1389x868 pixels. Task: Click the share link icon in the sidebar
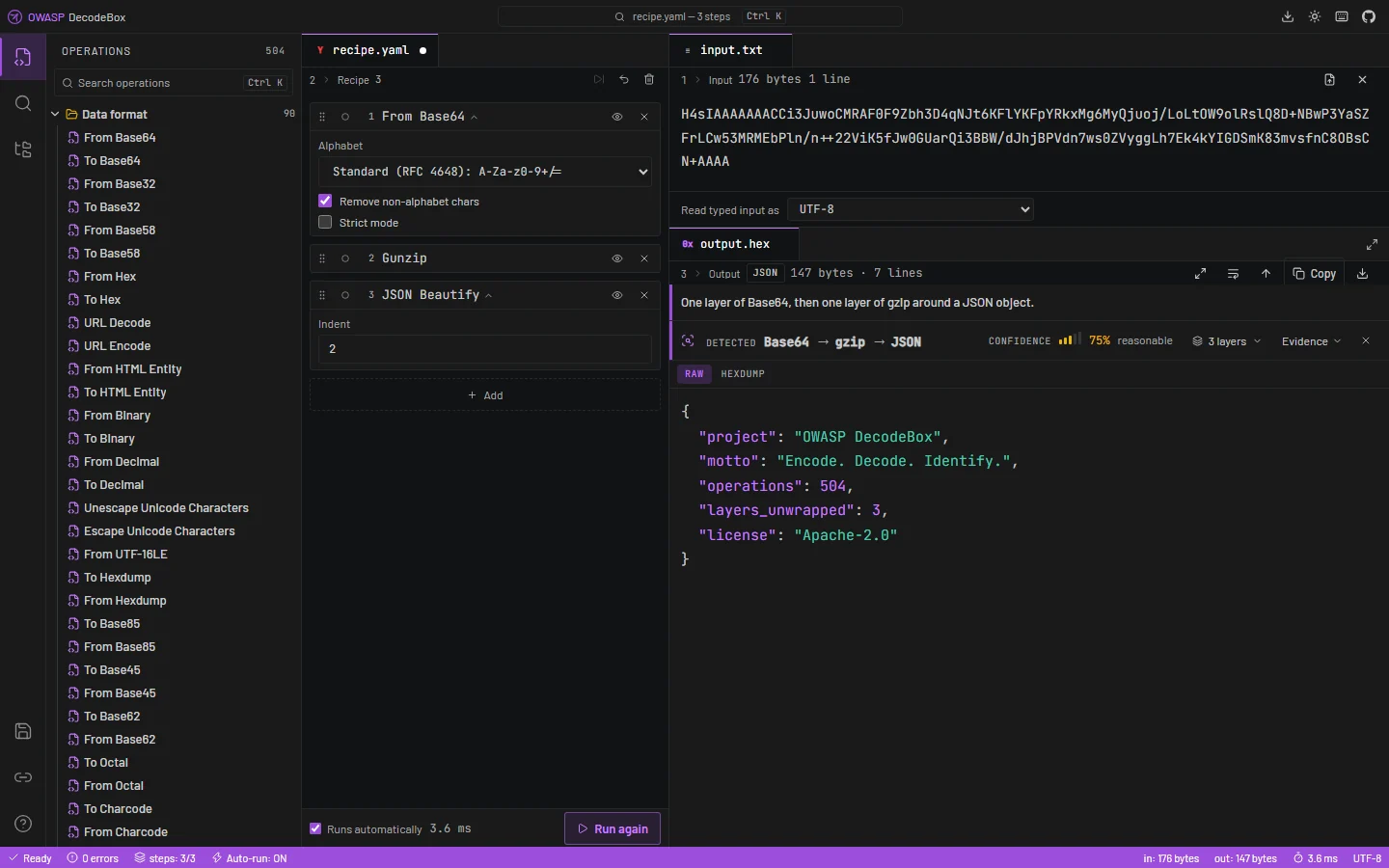coord(23,777)
